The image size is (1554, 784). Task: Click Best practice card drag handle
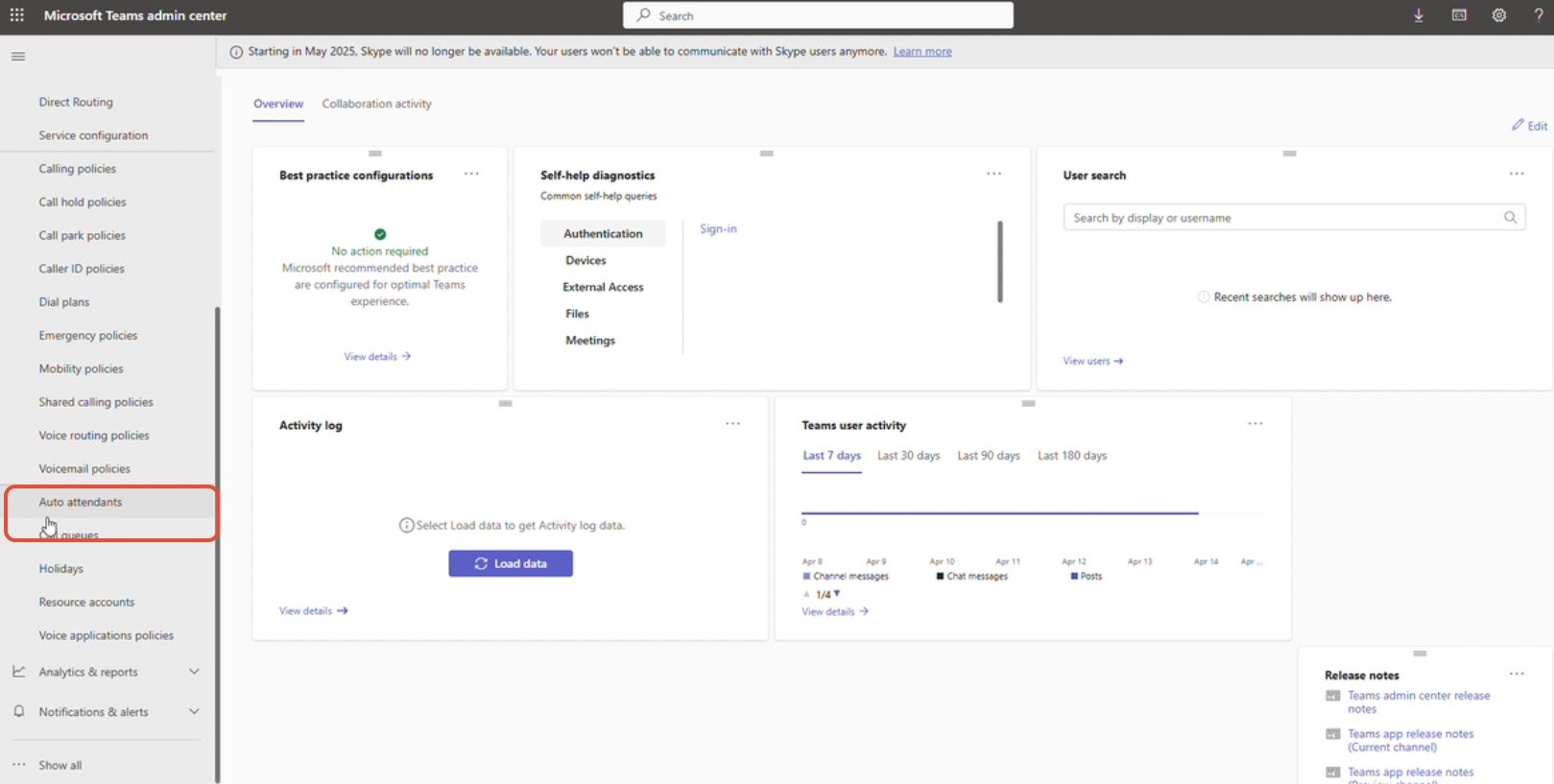375,154
